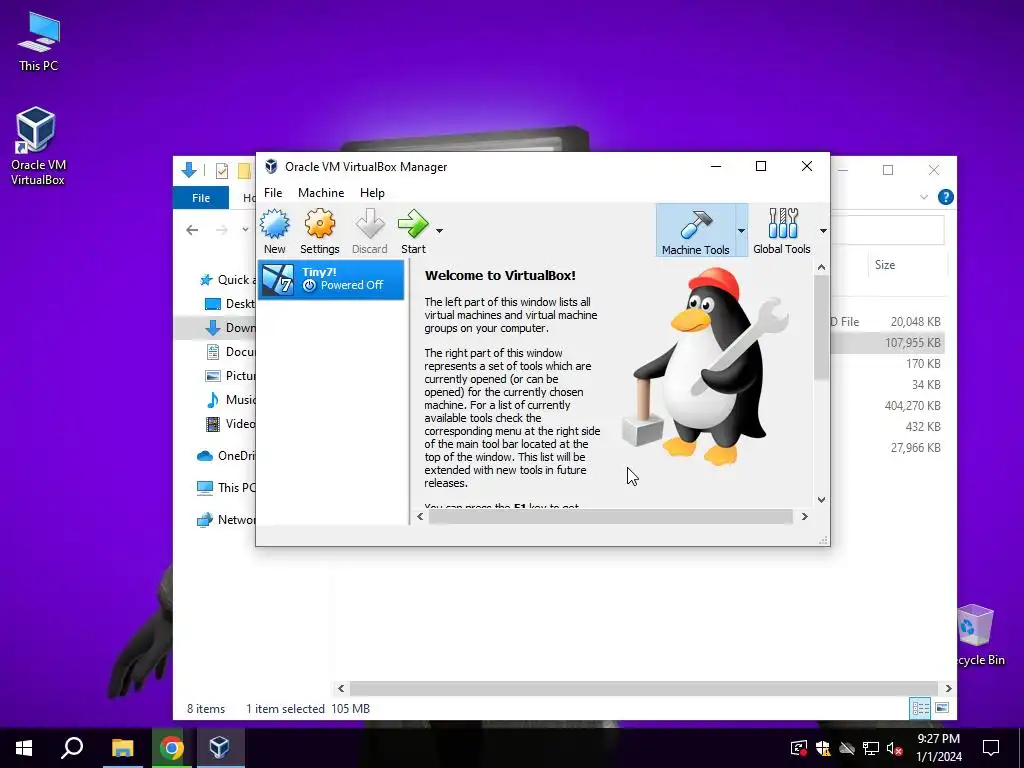Select Music in Explorer sidebar
Image resolution: width=1024 pixels, height=768 pixels.
point(231,400)
